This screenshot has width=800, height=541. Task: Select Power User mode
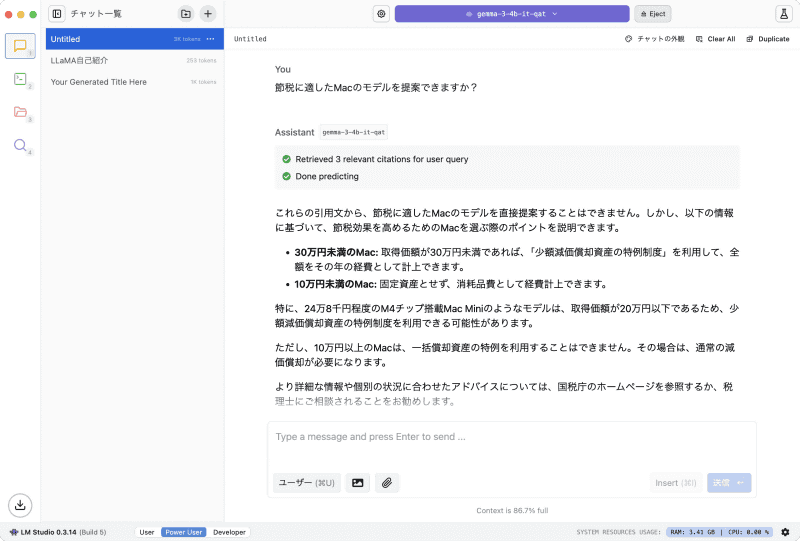pos(184,532)
